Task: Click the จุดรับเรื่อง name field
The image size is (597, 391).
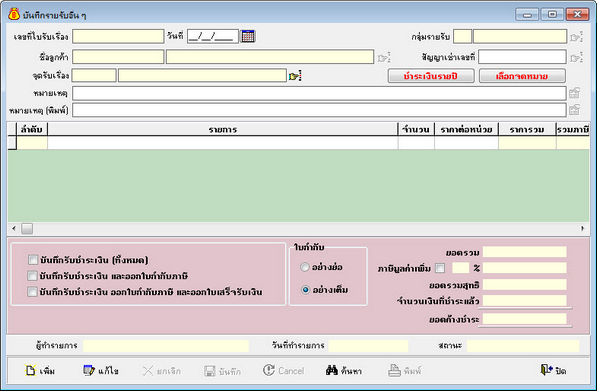Action: tap(202, 75)
